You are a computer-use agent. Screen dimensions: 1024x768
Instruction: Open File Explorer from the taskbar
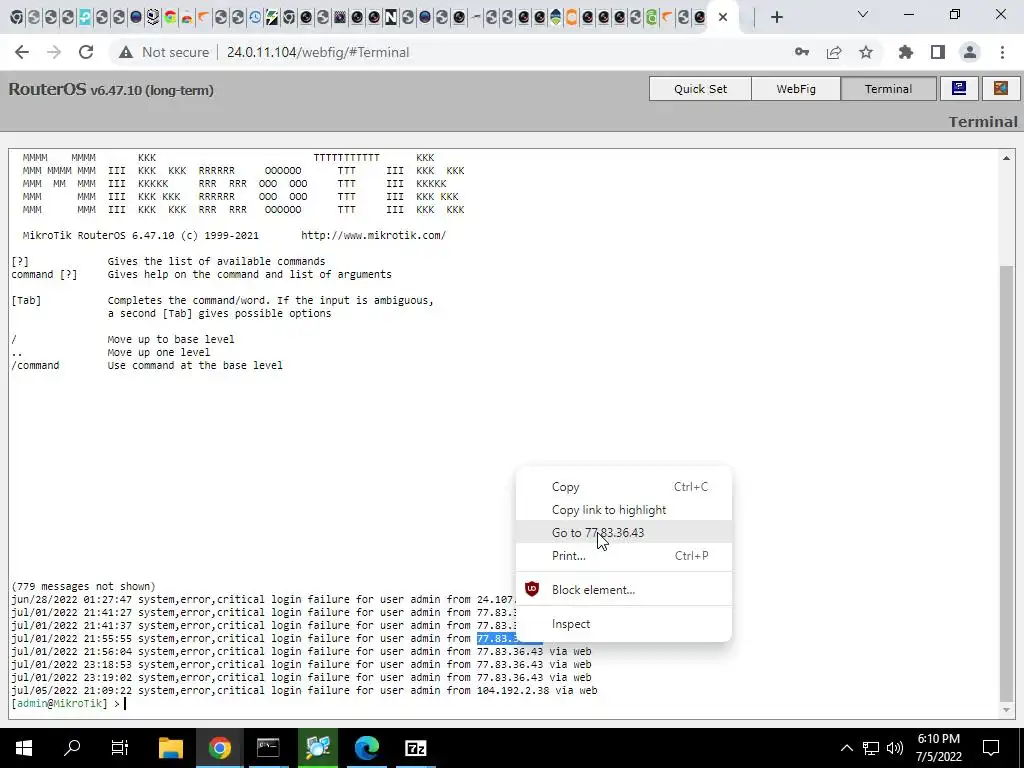click(x=170, y=748)
